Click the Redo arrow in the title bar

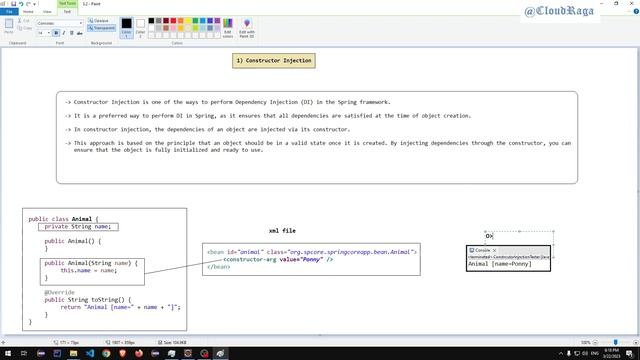coord(28,4)
